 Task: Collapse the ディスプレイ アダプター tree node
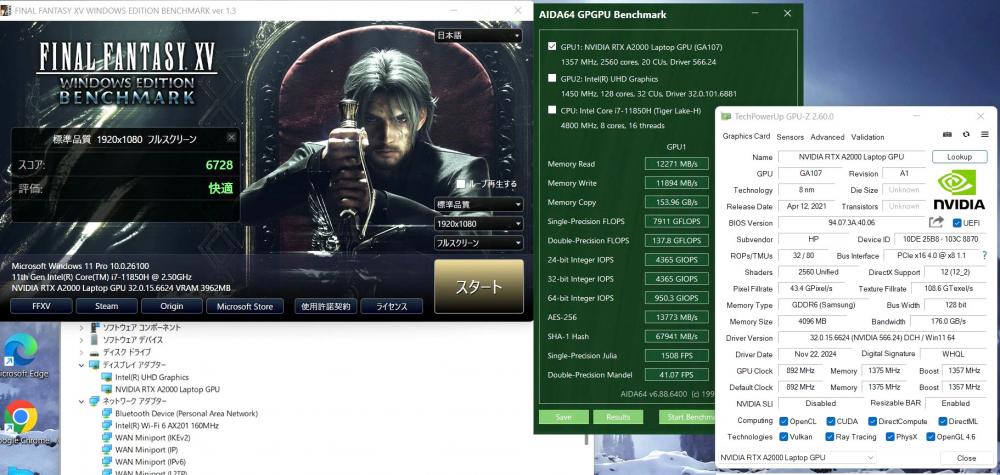coord(84,365)
